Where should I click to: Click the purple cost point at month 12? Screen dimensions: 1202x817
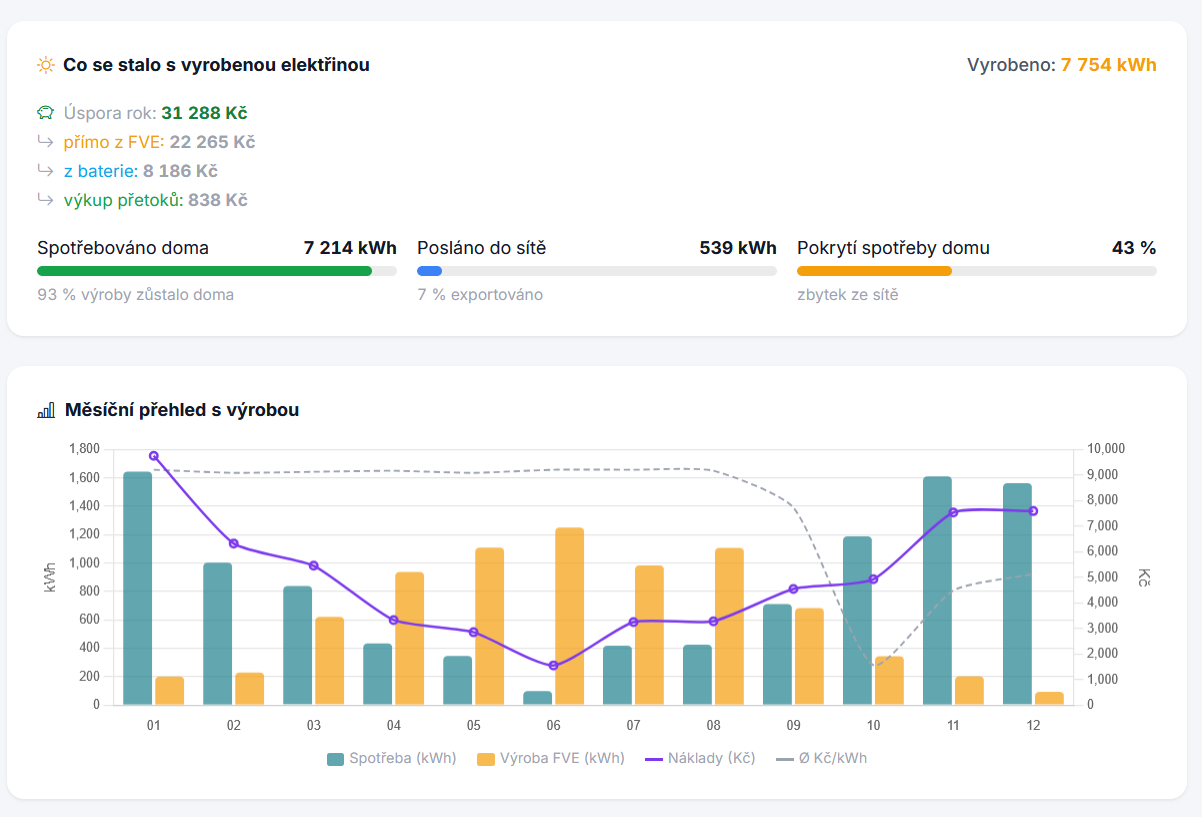(1033, 511)
